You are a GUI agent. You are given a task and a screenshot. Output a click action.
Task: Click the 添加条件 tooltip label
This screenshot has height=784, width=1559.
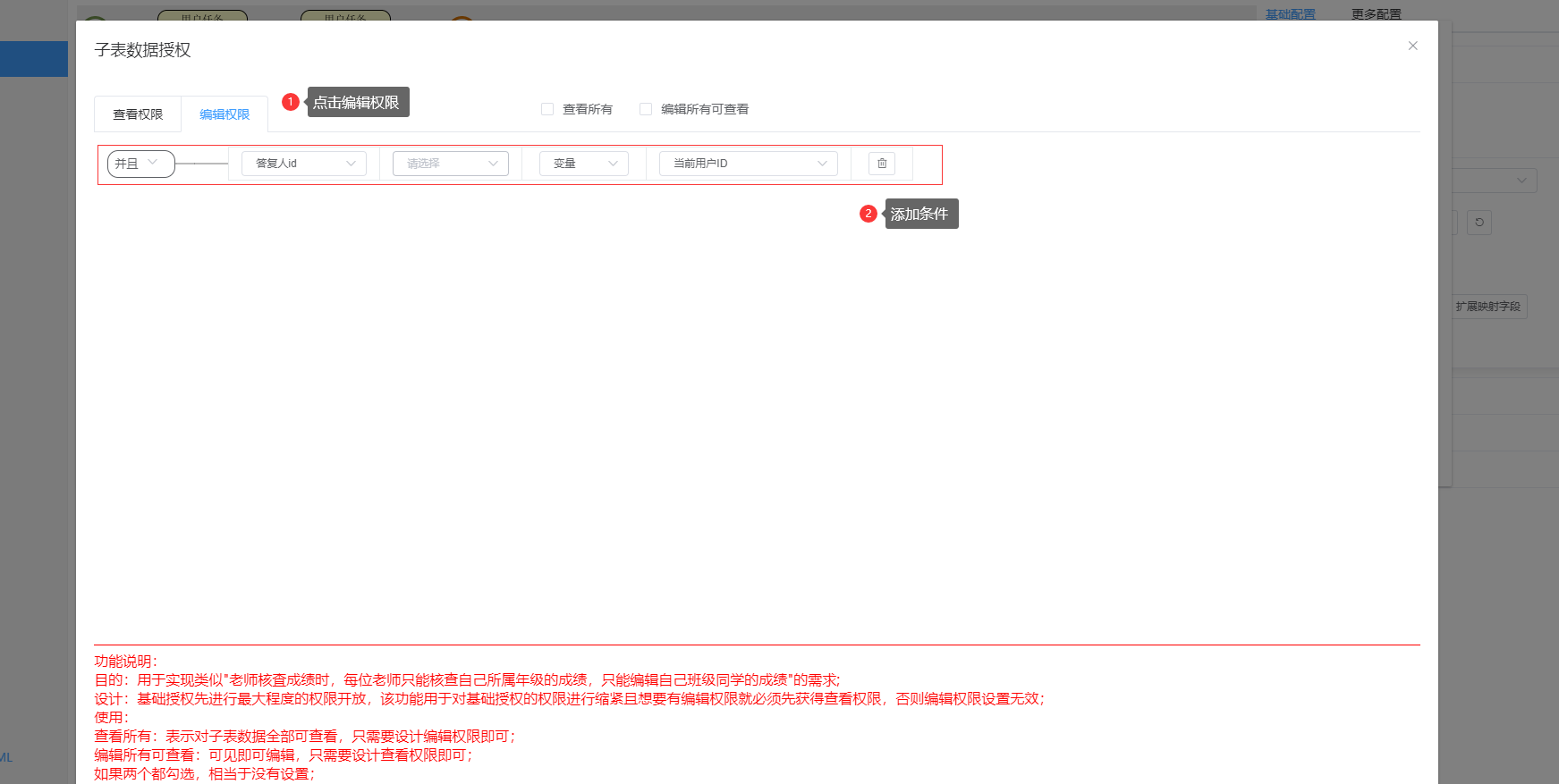click(x=920, y=214)
